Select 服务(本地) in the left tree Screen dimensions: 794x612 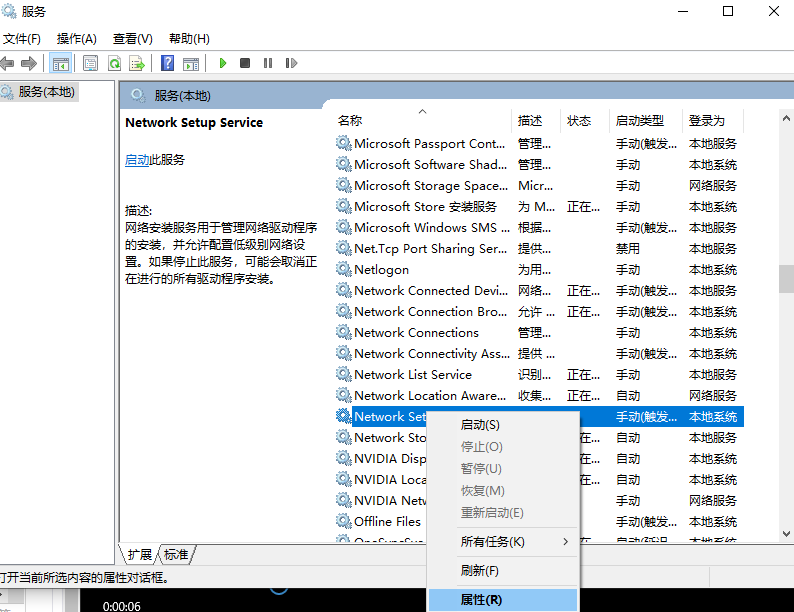coord(46,92)
